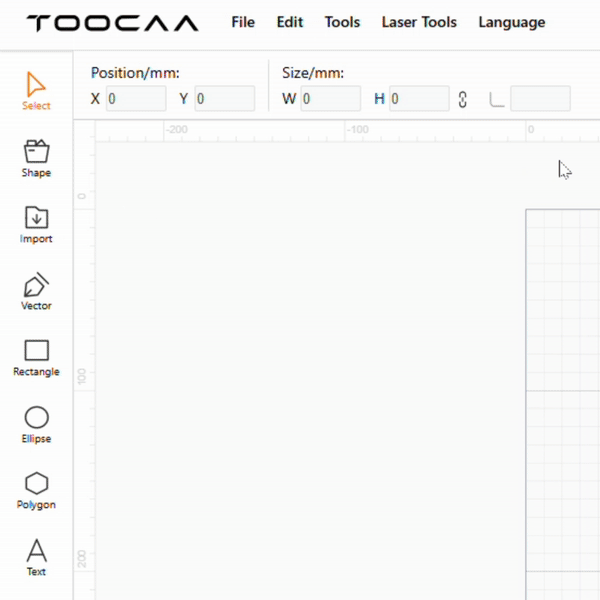Pick the Ellipse drawing tool
The width and height of the screenshot is (600, 600).
point(36,423)
